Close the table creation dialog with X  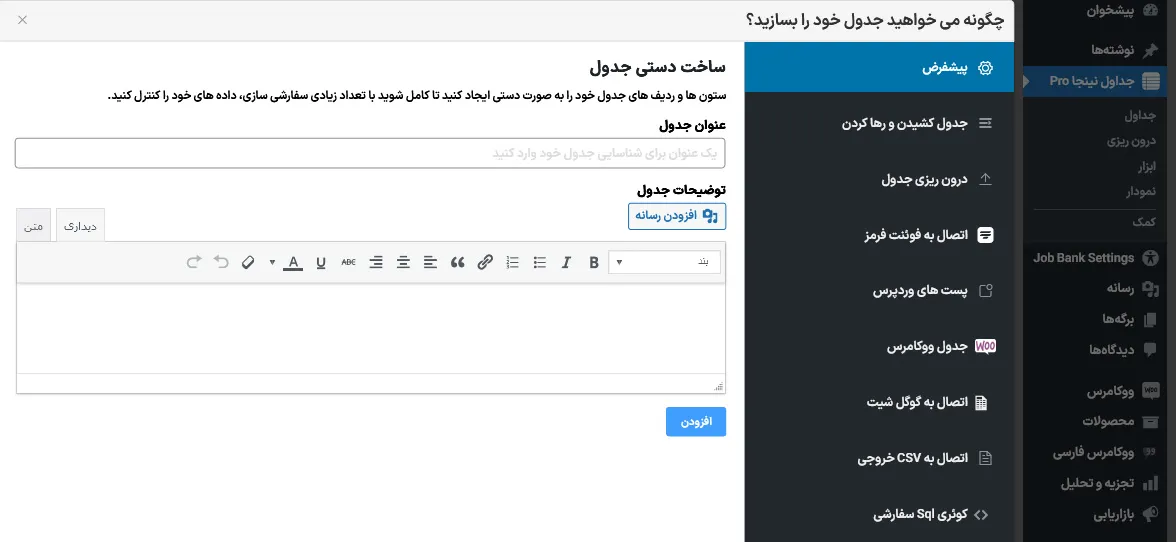pyautogui.click(x=22, y=19)
